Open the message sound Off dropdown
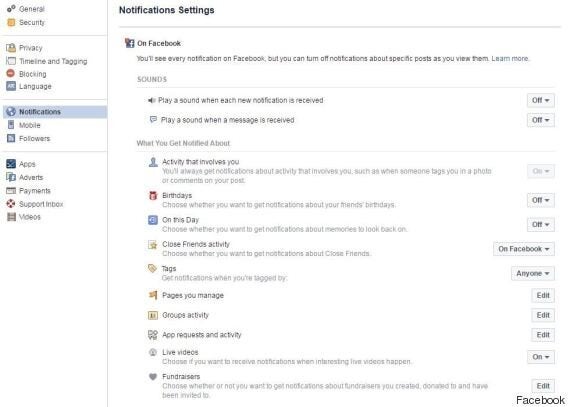The height and width of the screenshot is (407, 570). click(541, 120)
